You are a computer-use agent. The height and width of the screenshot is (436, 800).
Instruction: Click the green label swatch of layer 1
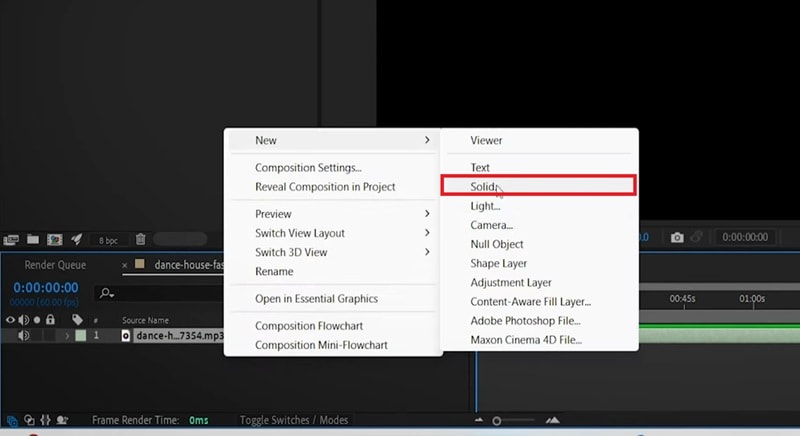(x=81, y=336)
